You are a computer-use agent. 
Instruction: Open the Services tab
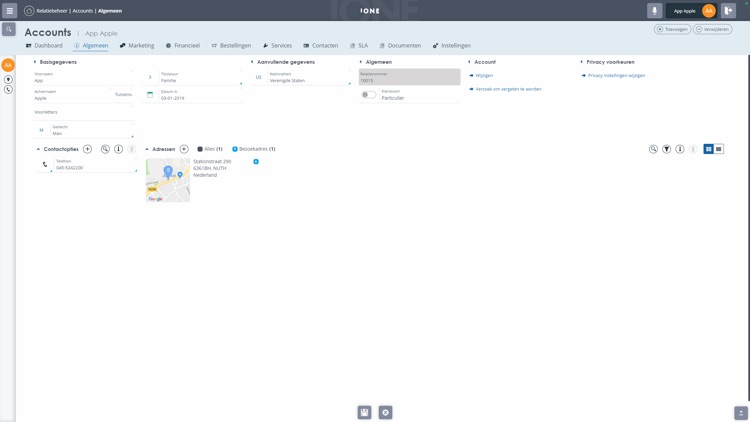(277, 45)
